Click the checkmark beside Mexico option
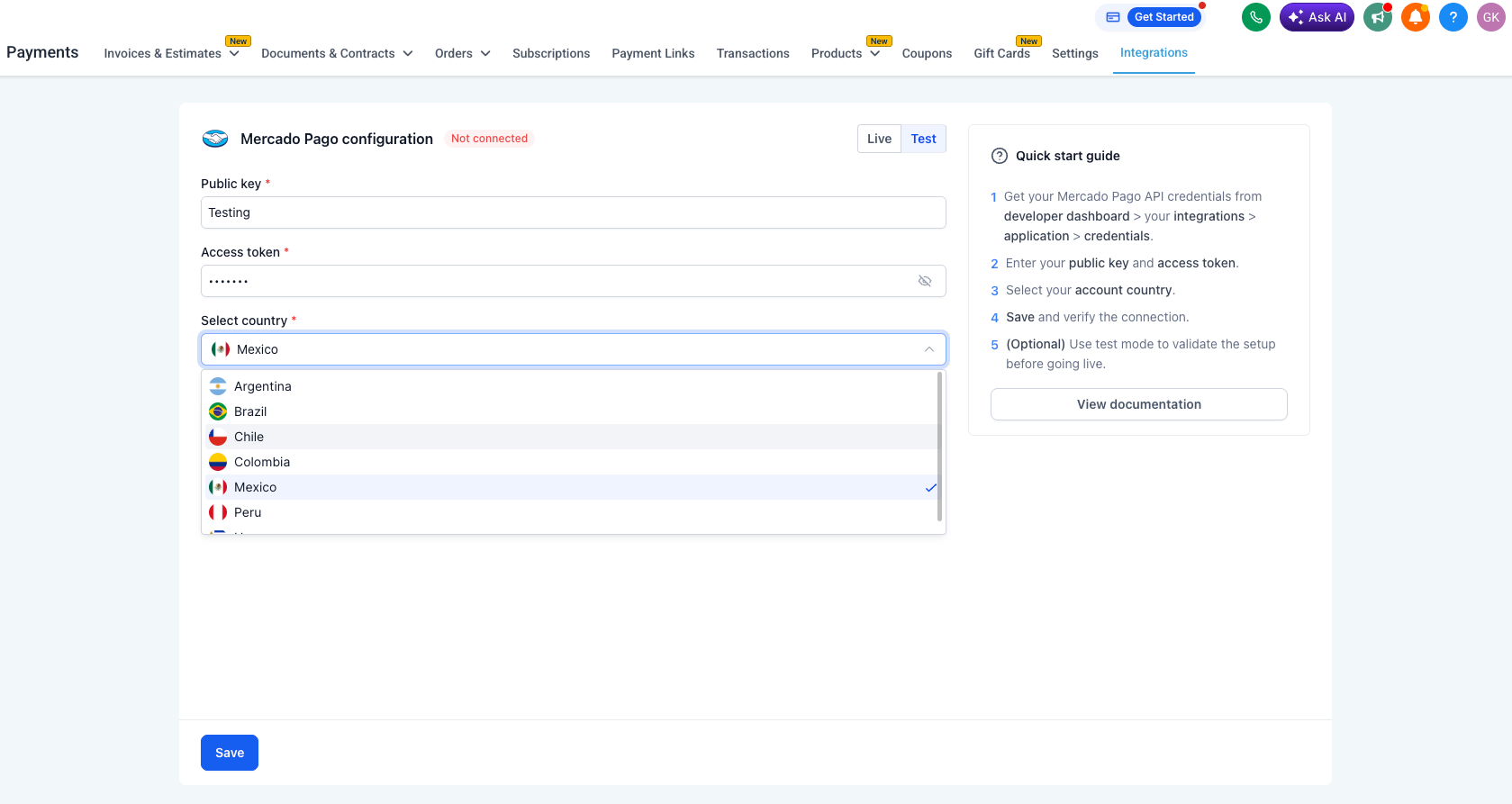The height and width of the screenshot is (804, 1512). [x=931, y=487]
